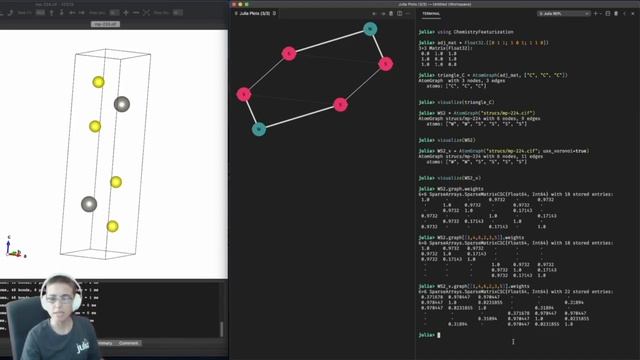Delete the current plot with the trash icon
The width and height of the screenshot is (640, 360).
coord(391,13)
